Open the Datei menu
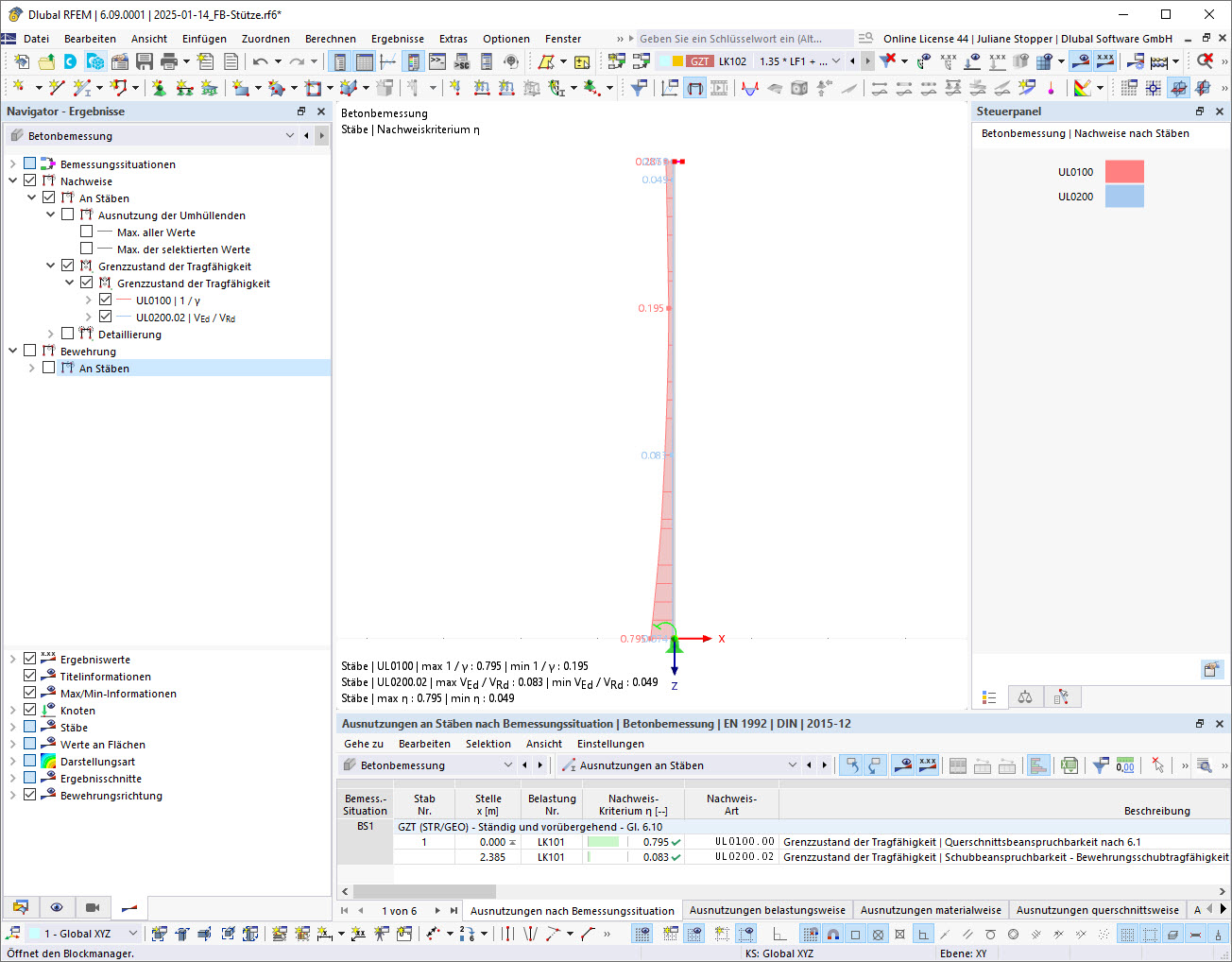1232x962 pixels. [x=37, y=39]
